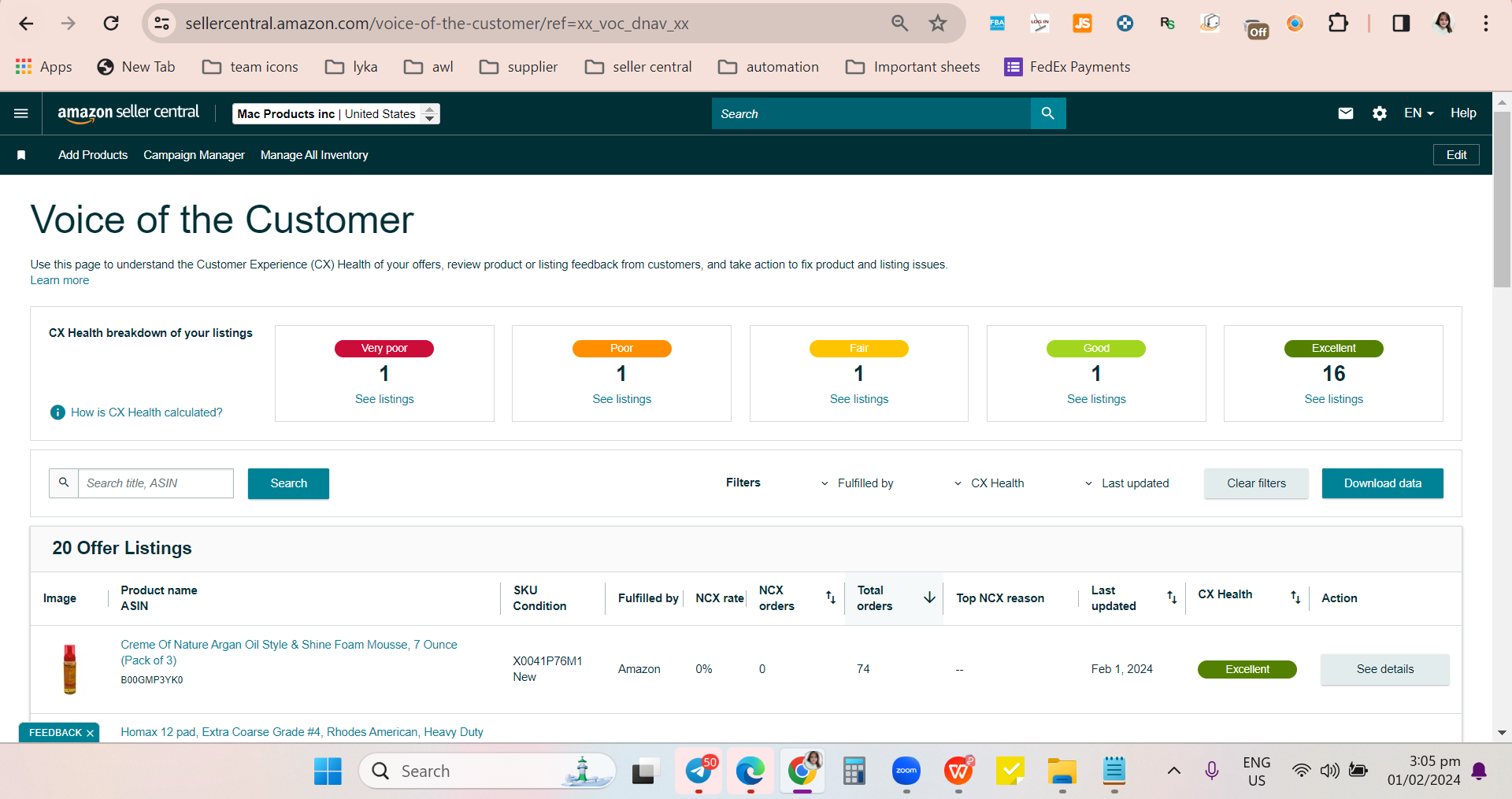The image size is (1512, 799).
Task: Open the mail messages icon
Action: click(1346, 113)
